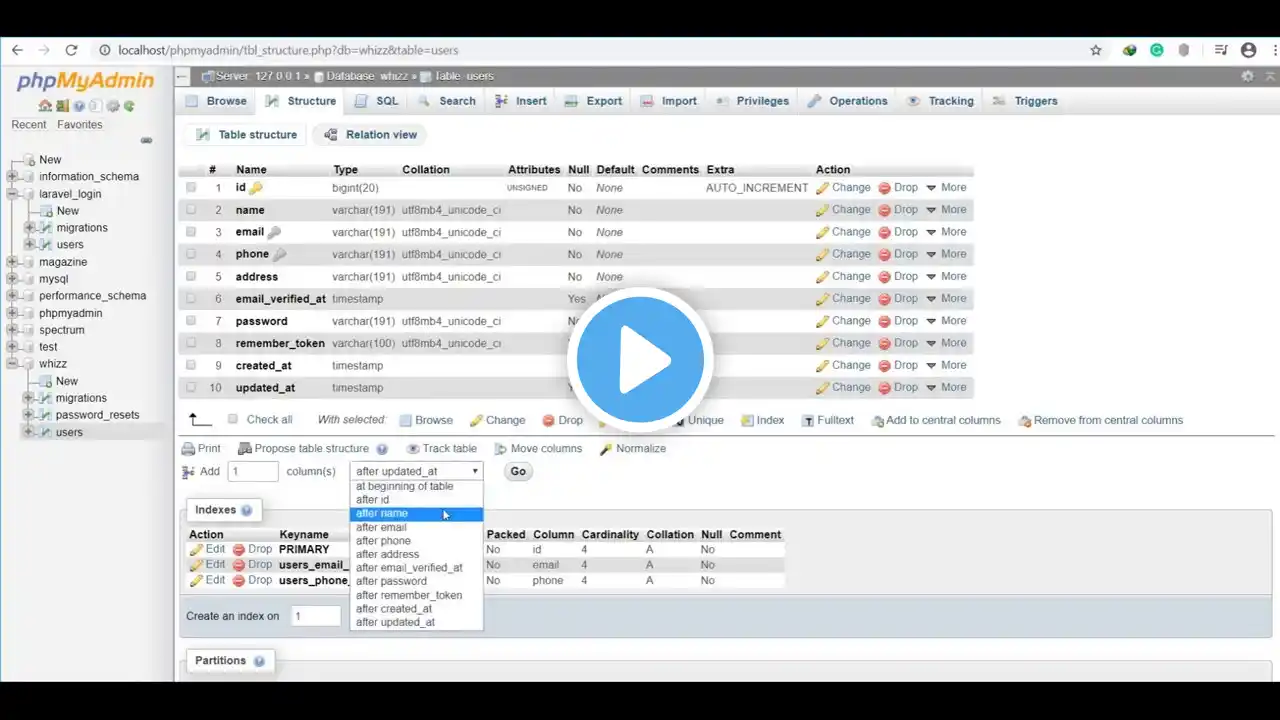Expand the mysql database node
Viewport: 1280px width, 720px height.
12,279
